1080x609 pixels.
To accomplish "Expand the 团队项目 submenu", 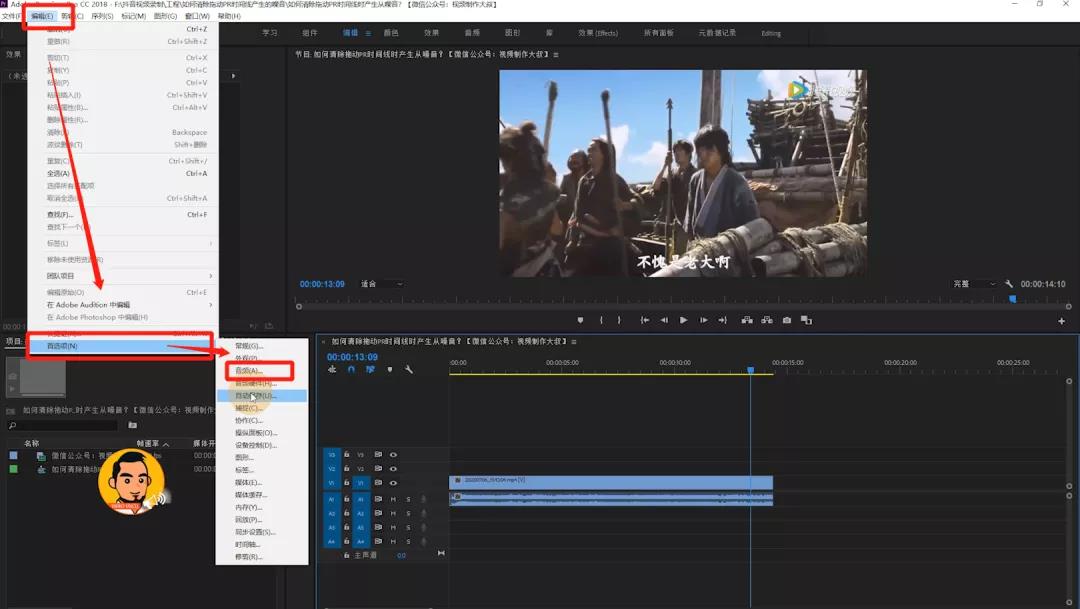I will (129, 276).
